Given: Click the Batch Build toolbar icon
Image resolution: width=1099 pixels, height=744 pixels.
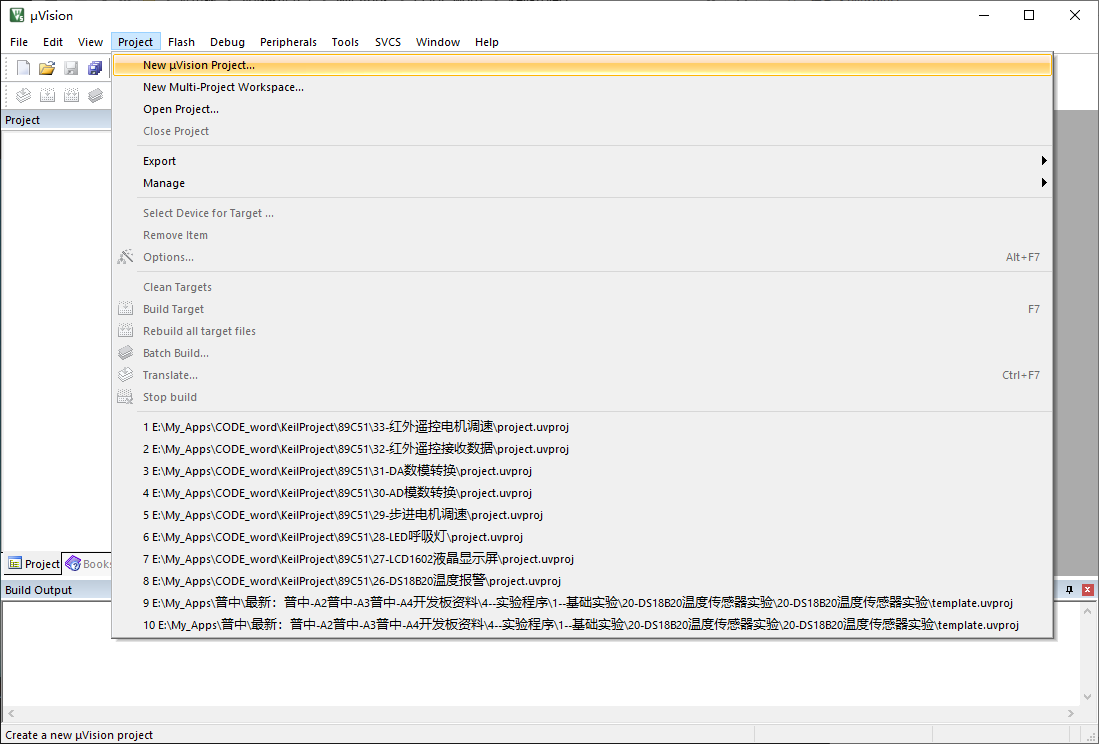Looking at the screenshot, I should (x=95, y=95).
